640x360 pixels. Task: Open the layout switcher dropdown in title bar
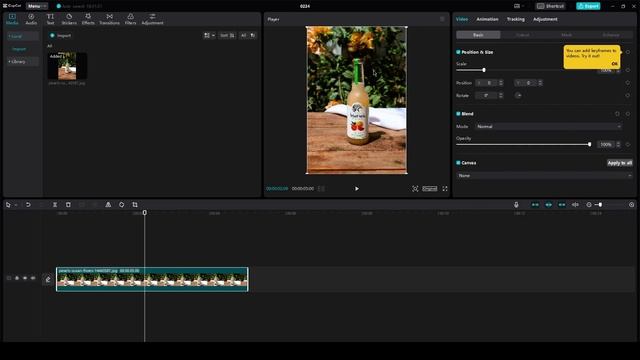(x=519, y=6)
